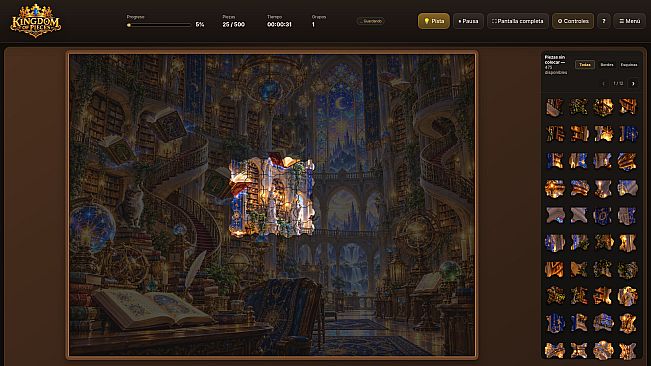Pick second-row, first-column tray piece
The image size is (651, 366).
(x=555, y=134)
